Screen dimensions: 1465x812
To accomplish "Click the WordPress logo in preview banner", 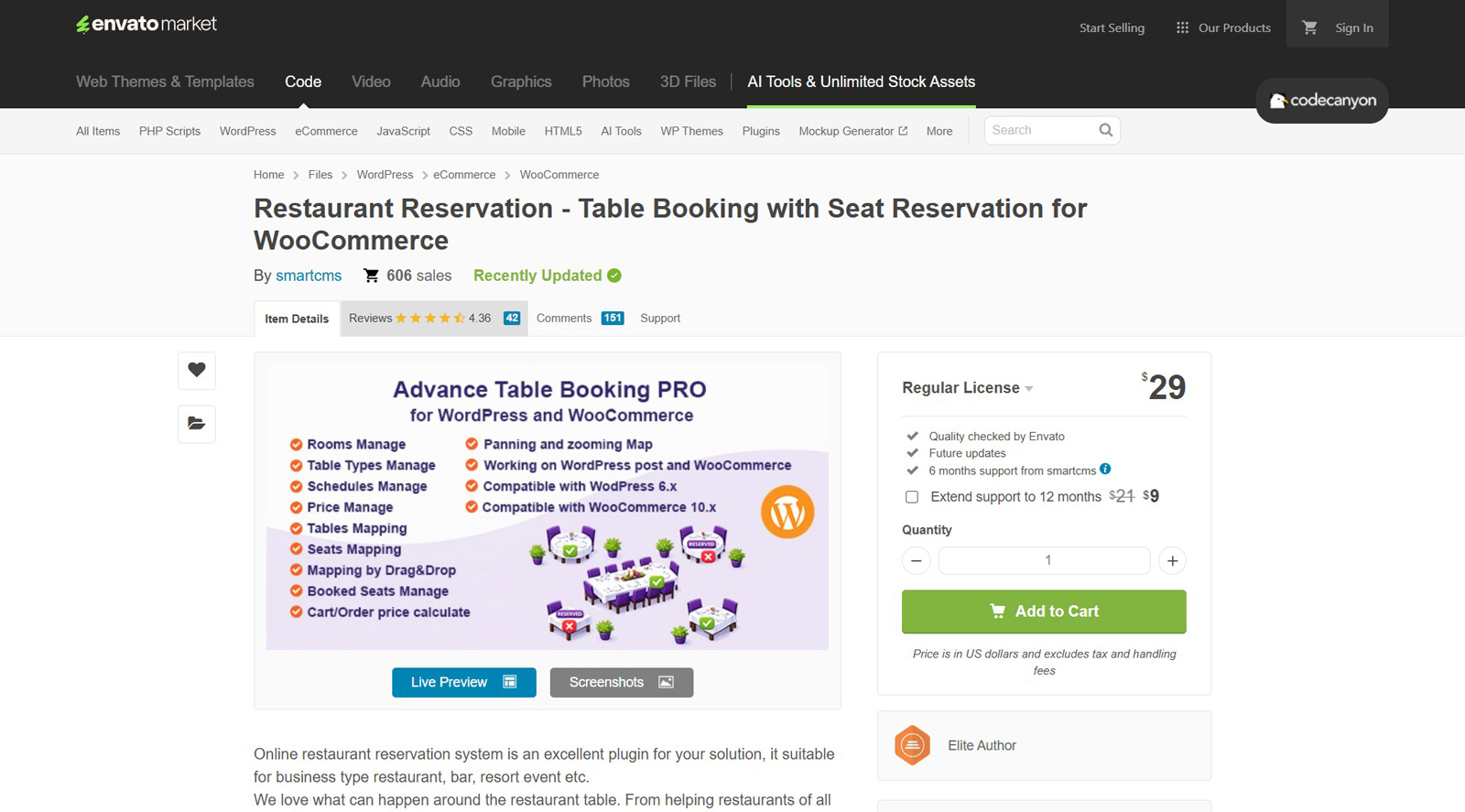I will (787, 512).
